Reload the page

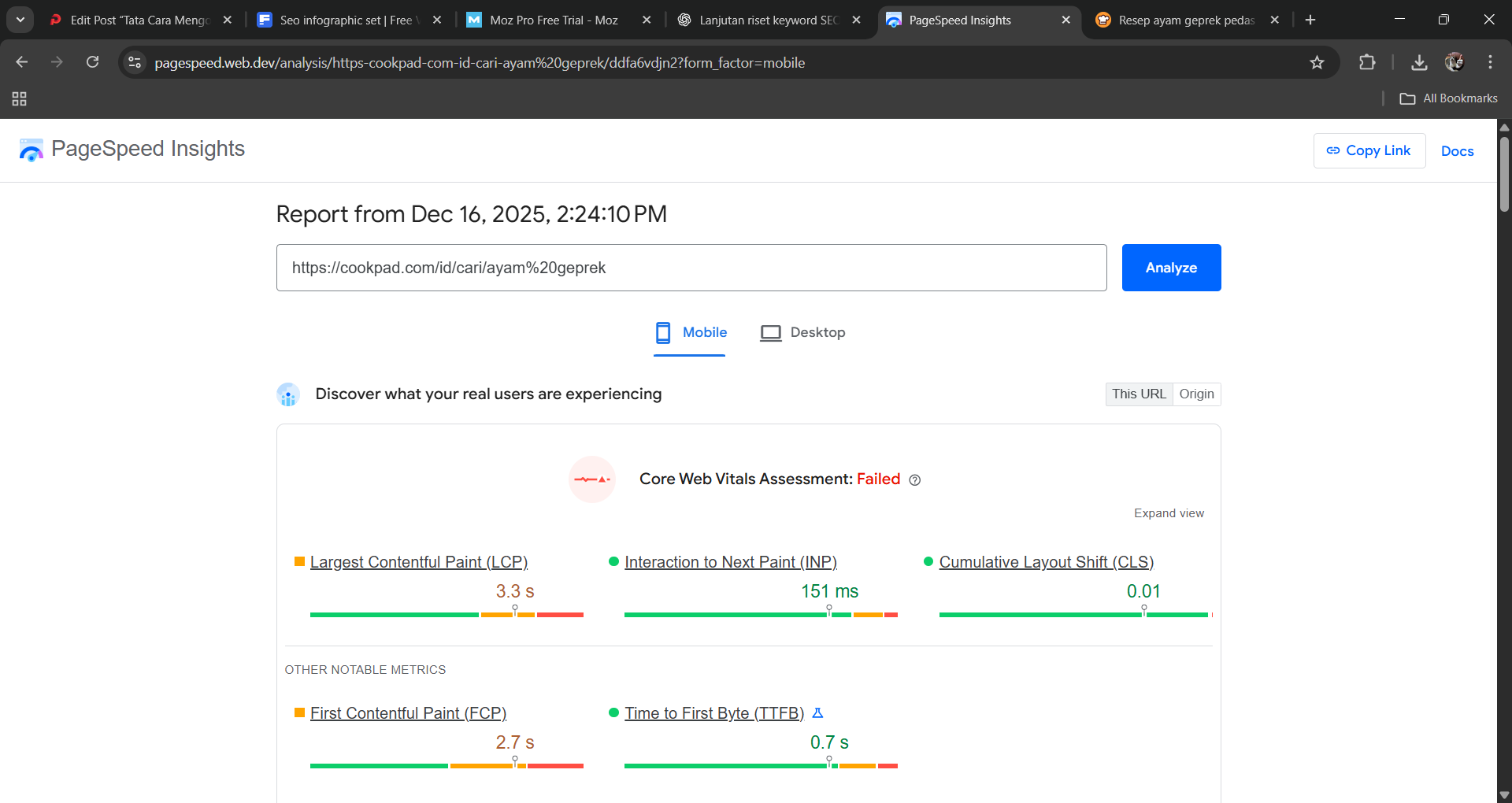pyautogui.click(x=92, y=62)
